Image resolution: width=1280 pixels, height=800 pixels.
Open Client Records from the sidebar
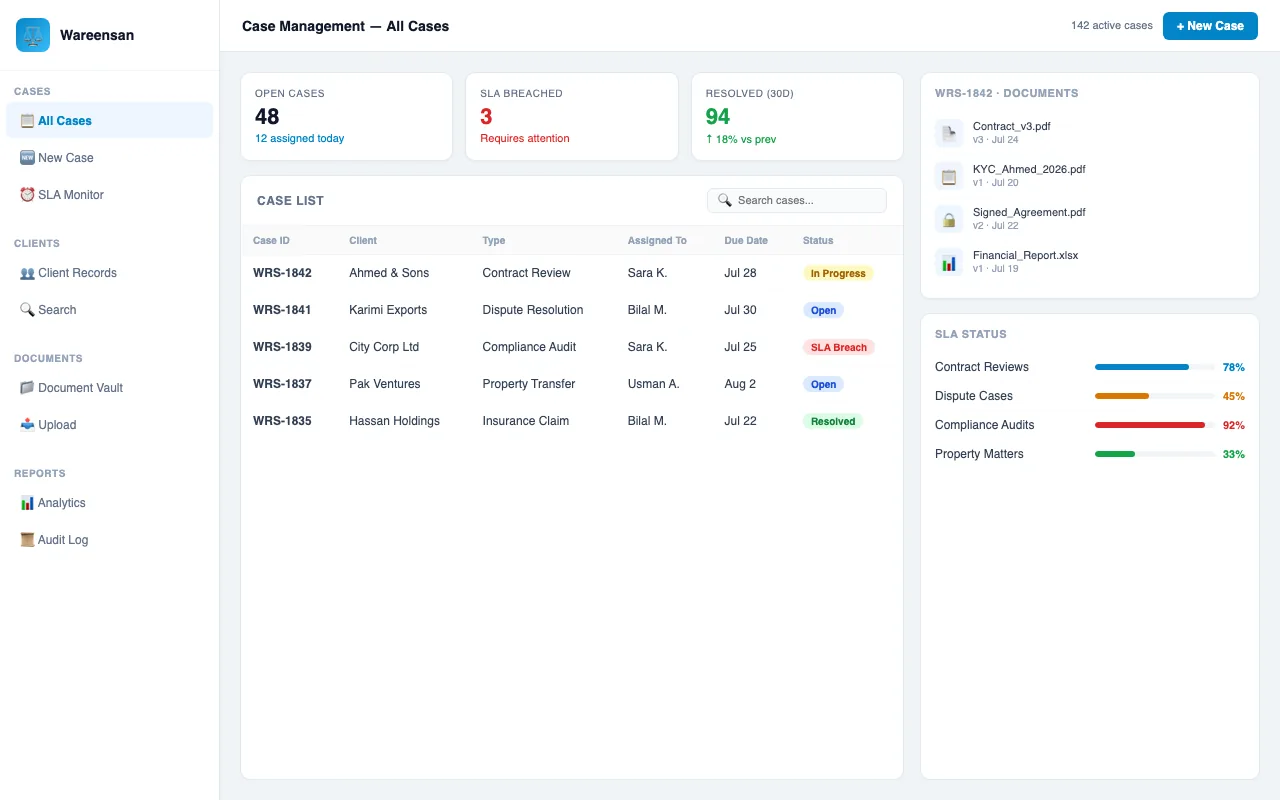point(110,273)
